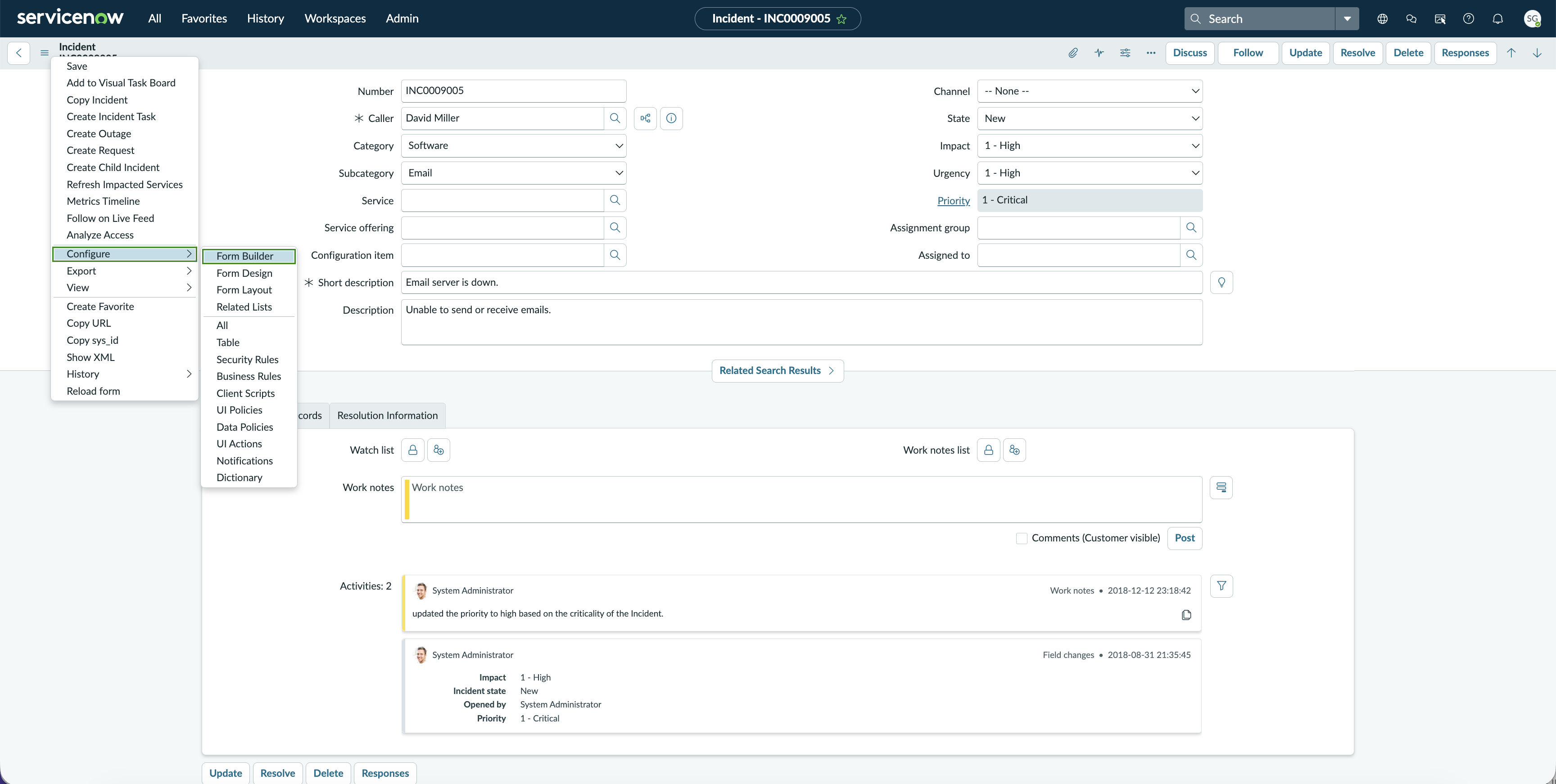Open the hamburger context menu icon
This screenshot has height=784, width=1556.
point(44,53)
